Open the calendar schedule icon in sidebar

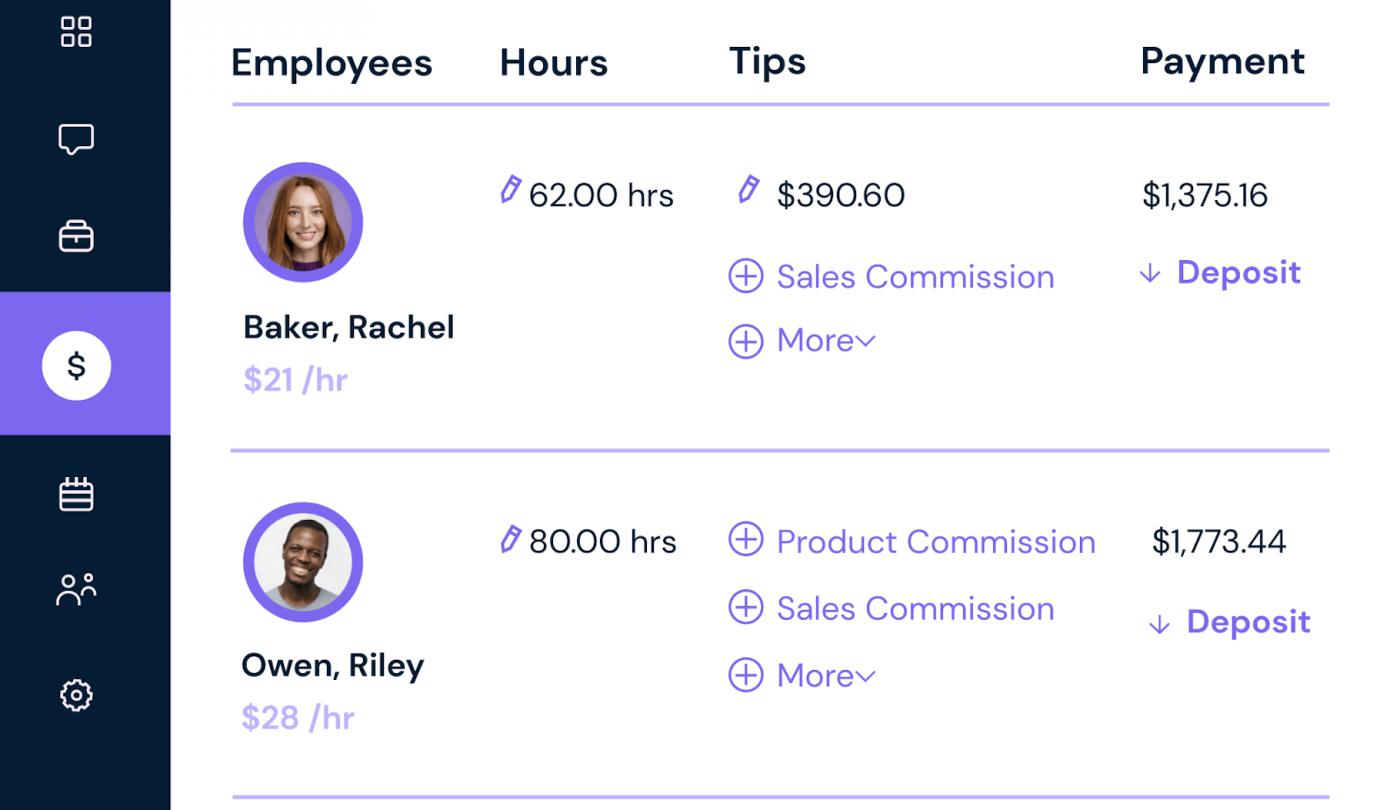pyautogui.click(x=76, y=494)
